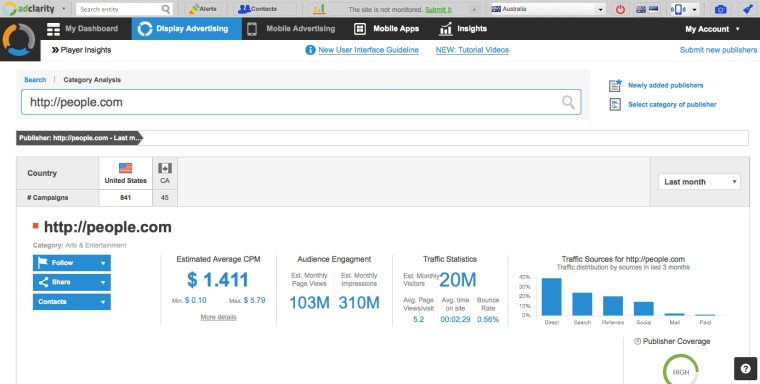Open the help question mark button
Image resolution: width=760 pixels, height=384 pixels.
745,369
